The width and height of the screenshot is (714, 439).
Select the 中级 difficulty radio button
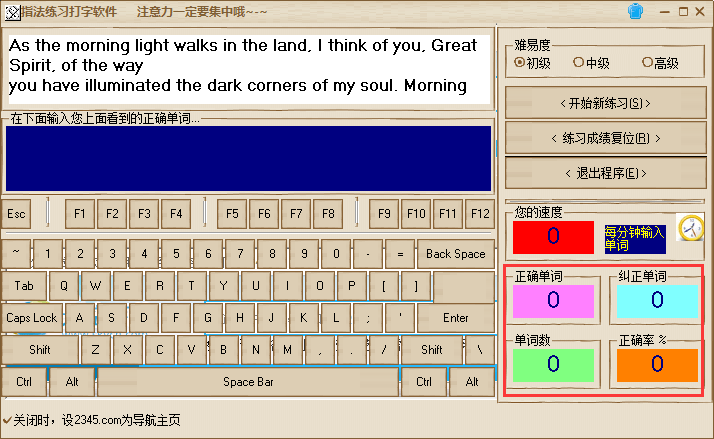[579, 62]
